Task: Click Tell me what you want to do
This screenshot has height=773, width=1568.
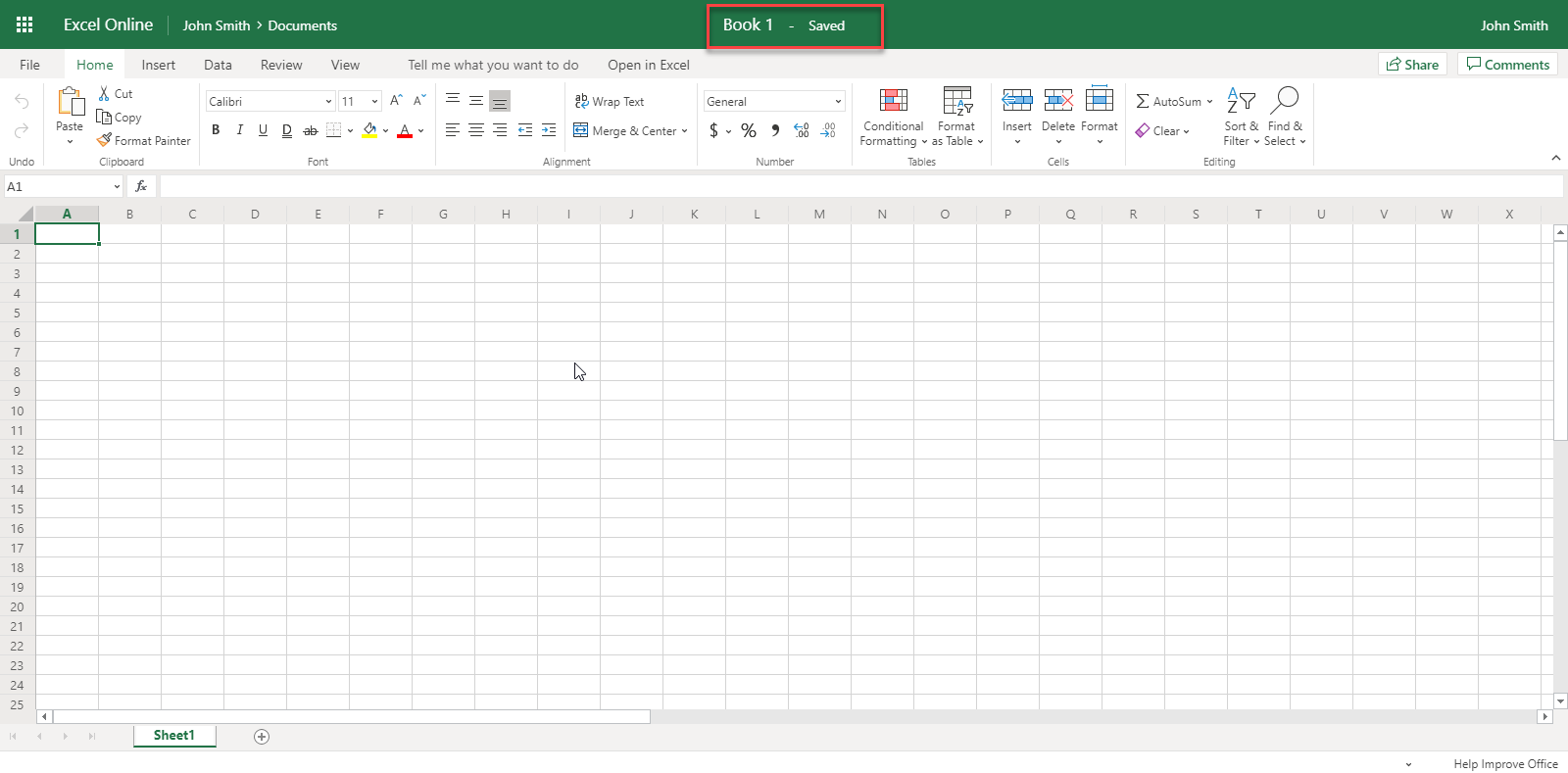Action: (x=493, y=65)
